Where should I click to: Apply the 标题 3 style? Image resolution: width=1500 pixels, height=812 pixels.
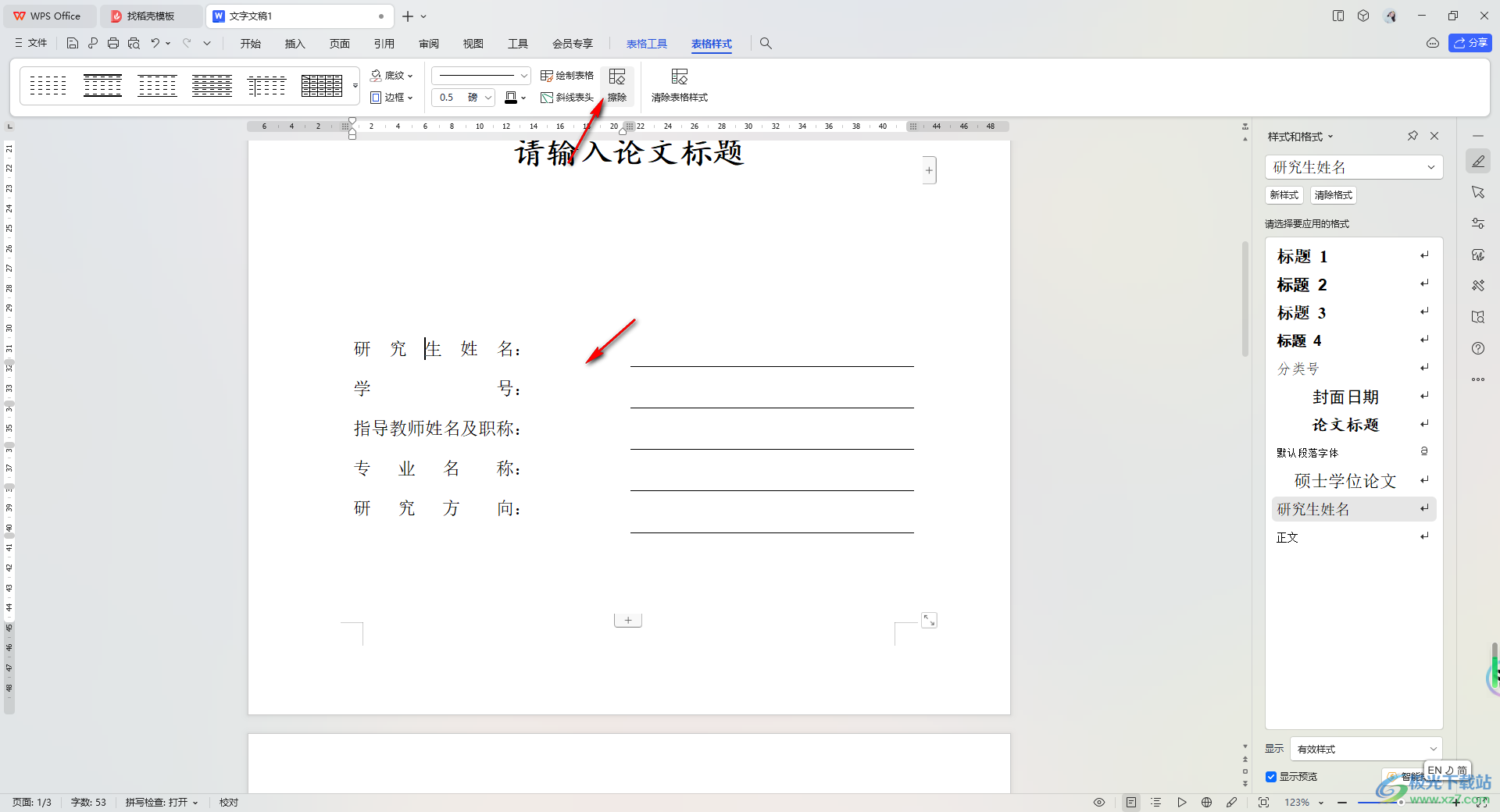pos(1353,312)
